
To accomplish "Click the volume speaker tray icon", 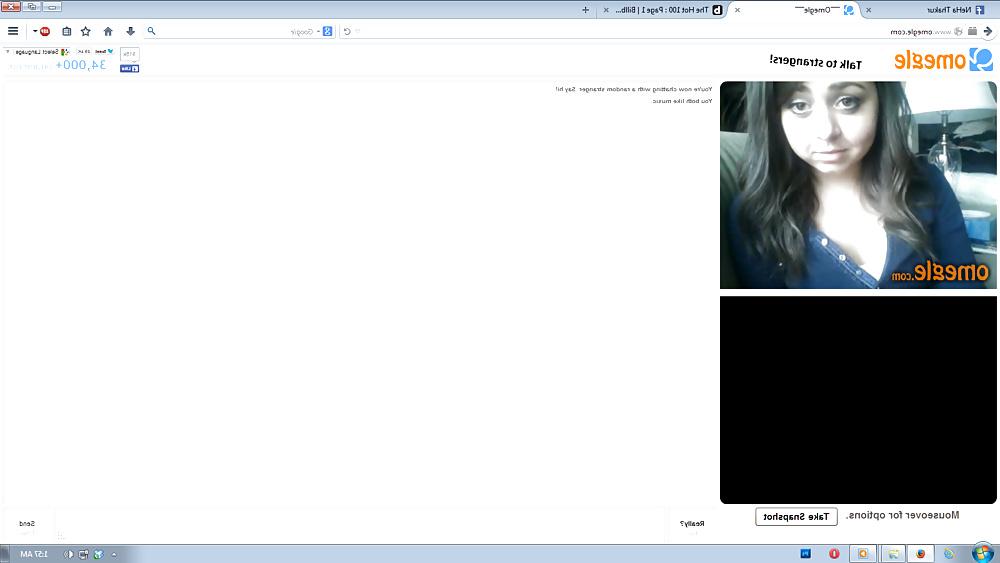I will click(68, 554).
